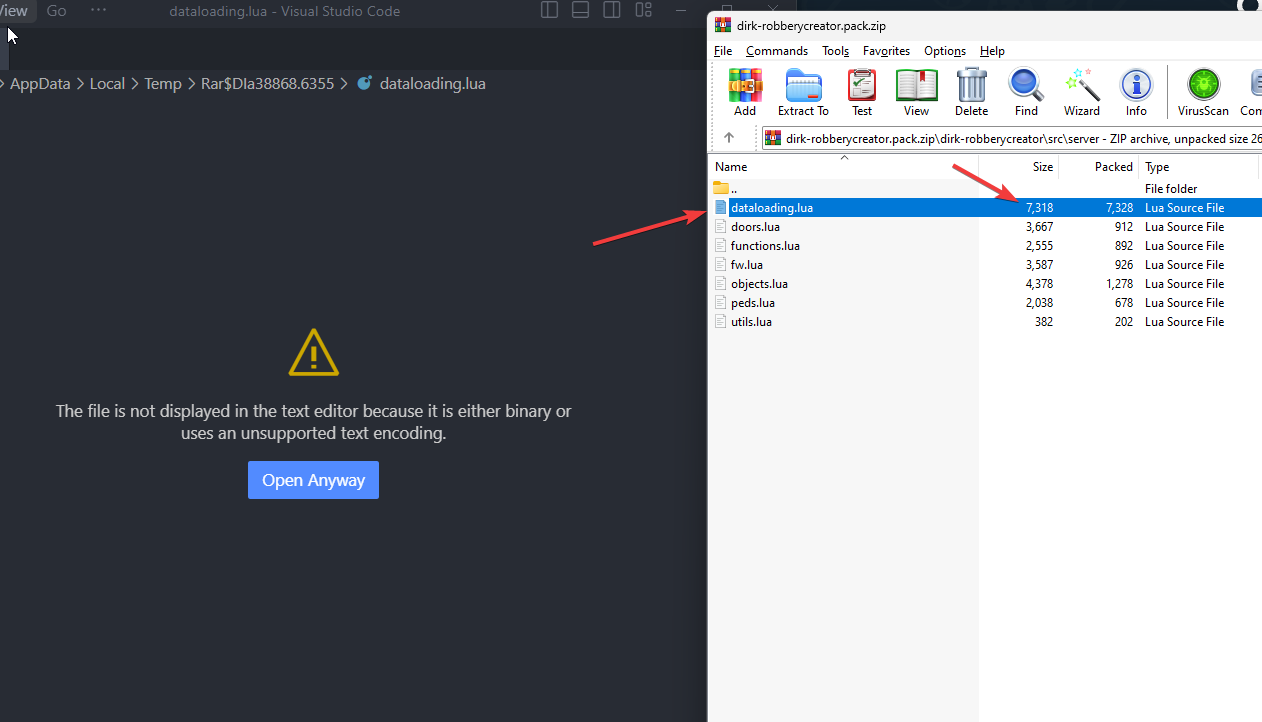Click the Local breadcrumb segment
Viewport: 1262px width, 722px height.
click(107, 84)
